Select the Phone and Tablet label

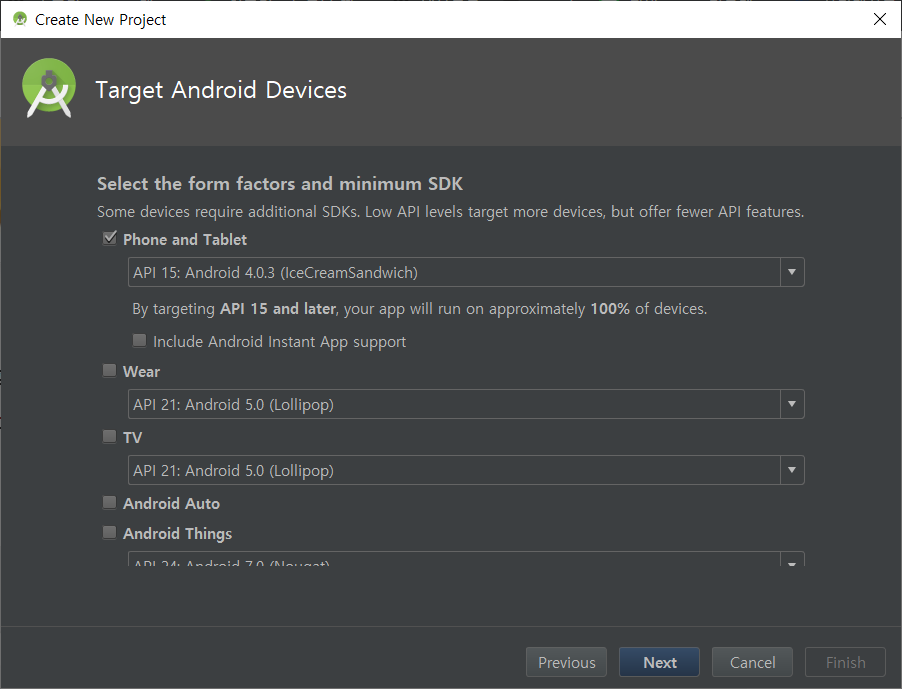[x=185, y=239]
